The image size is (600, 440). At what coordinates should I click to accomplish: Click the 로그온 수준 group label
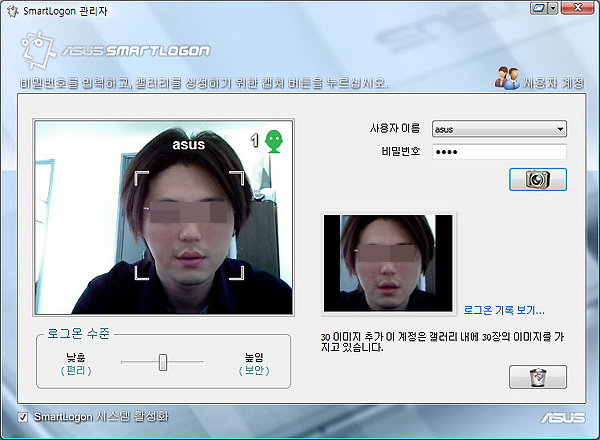[78, 334]
